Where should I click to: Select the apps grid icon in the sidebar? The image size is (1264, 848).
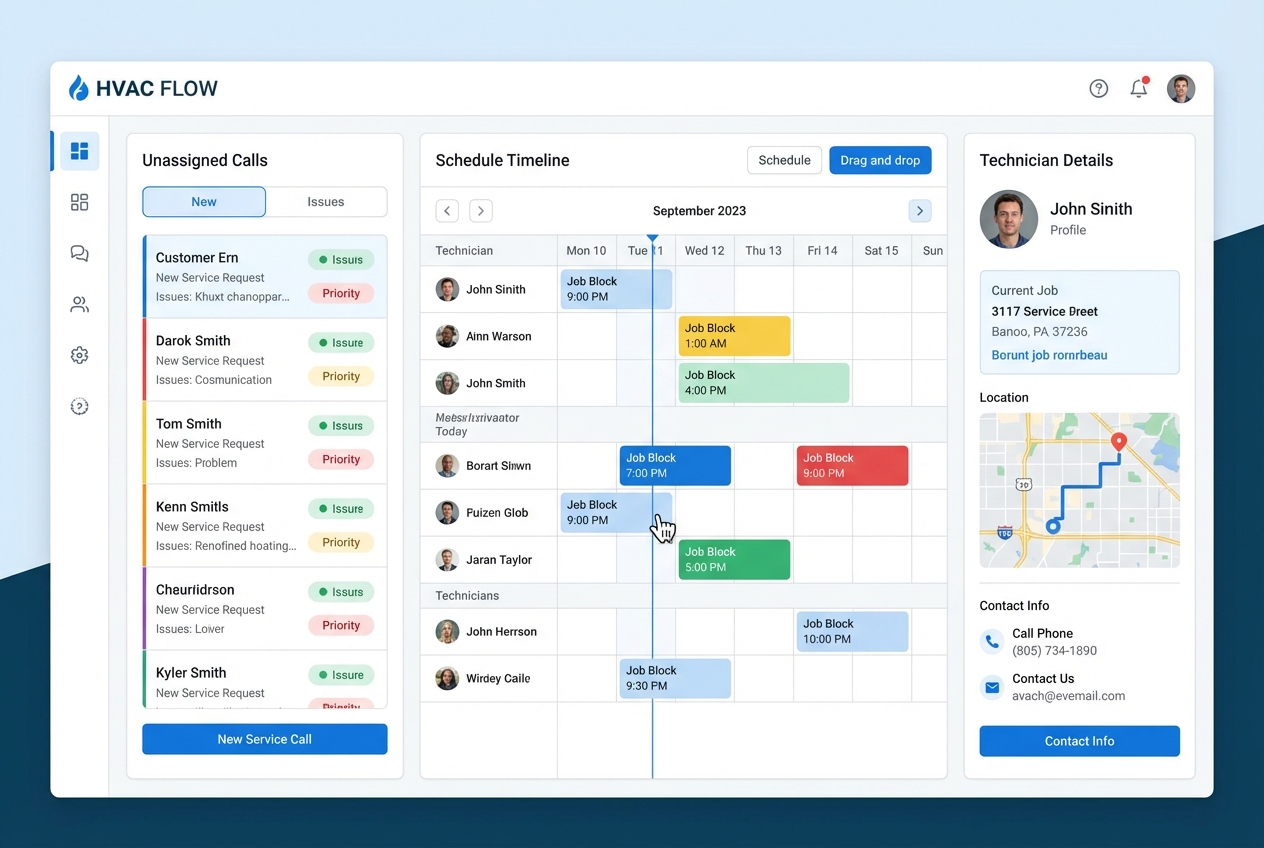pos(79,202)
